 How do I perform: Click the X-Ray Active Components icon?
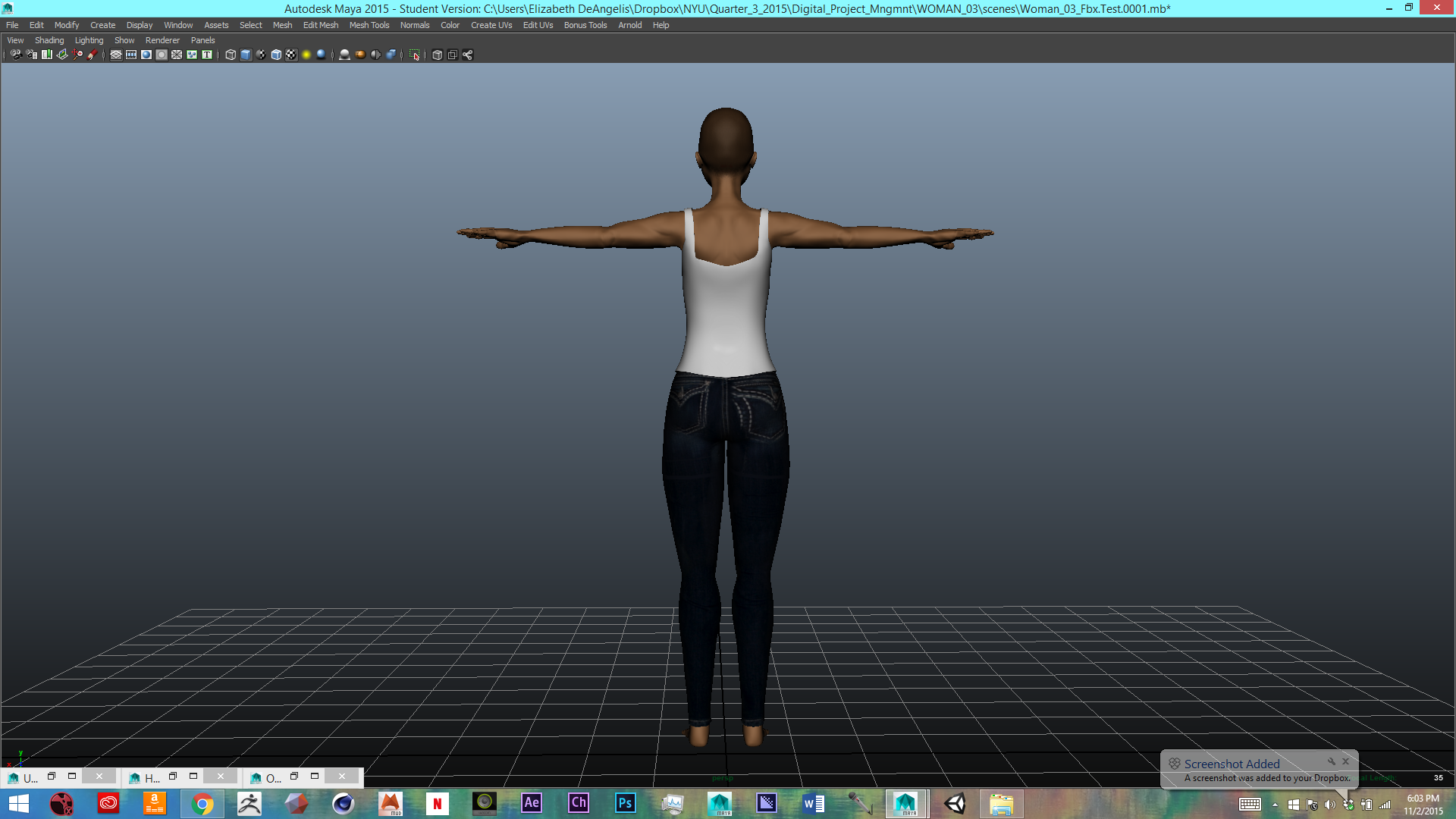tap(453, 55)
